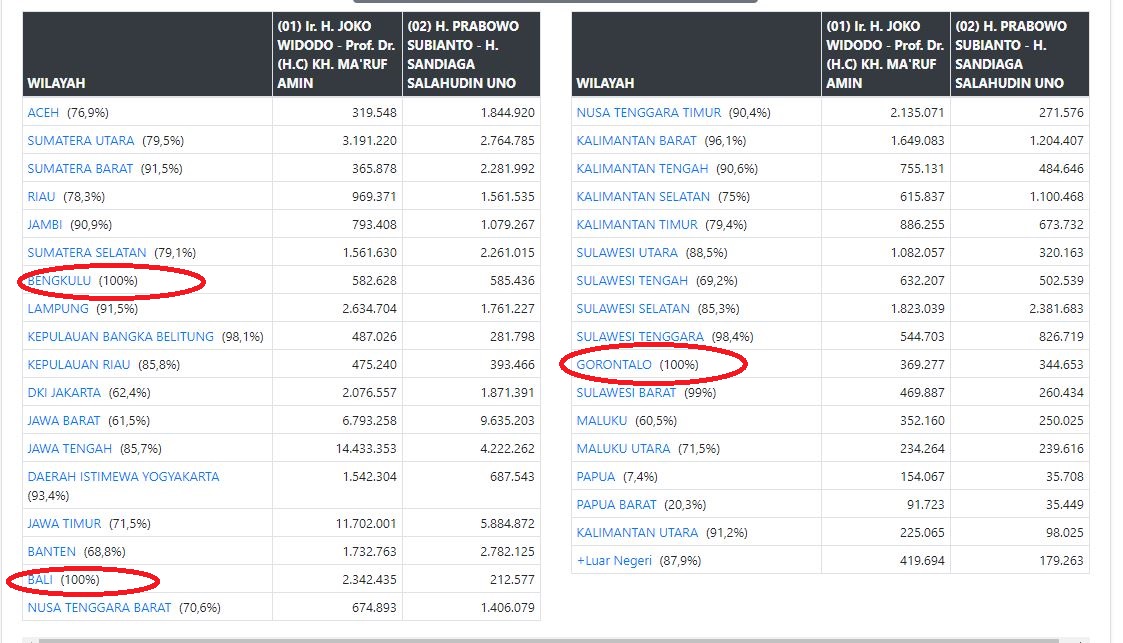The height and width of the screenshot is (643, 1123).
Task: Click the right table Prabowo Subianto column header
Action: tap(1019, 54)
